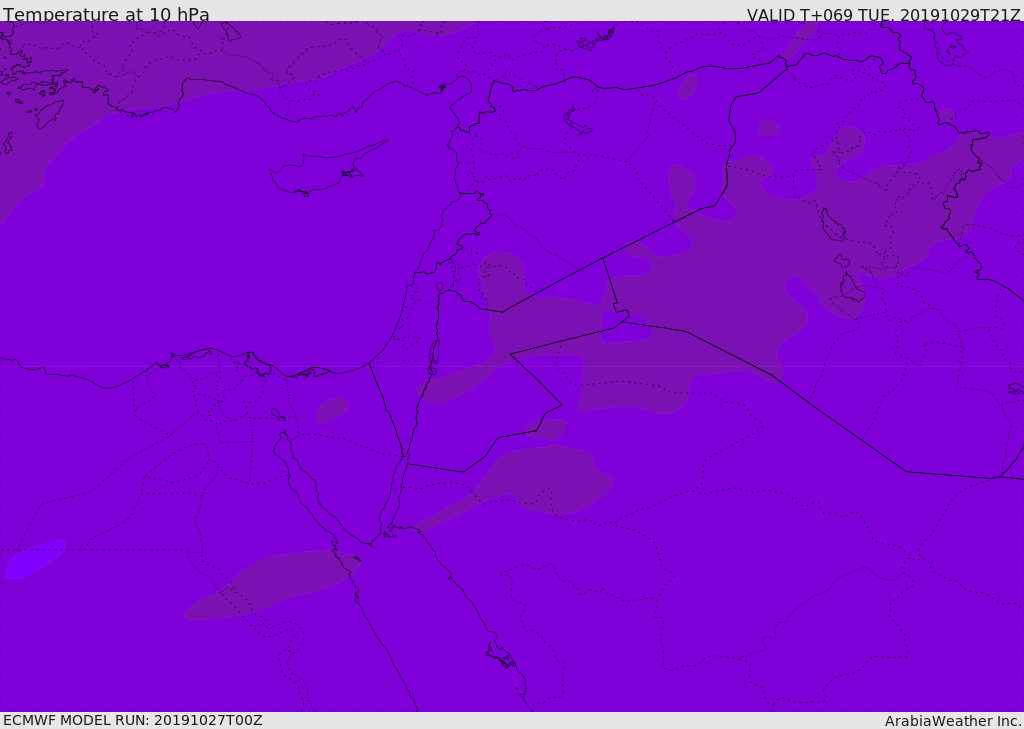The width and height of the screenshot is (1024, 729).
Task: Click the 'ECMWF MODEL RUN: 20191027T00Z' footer text
Action: tap(133, 720)
